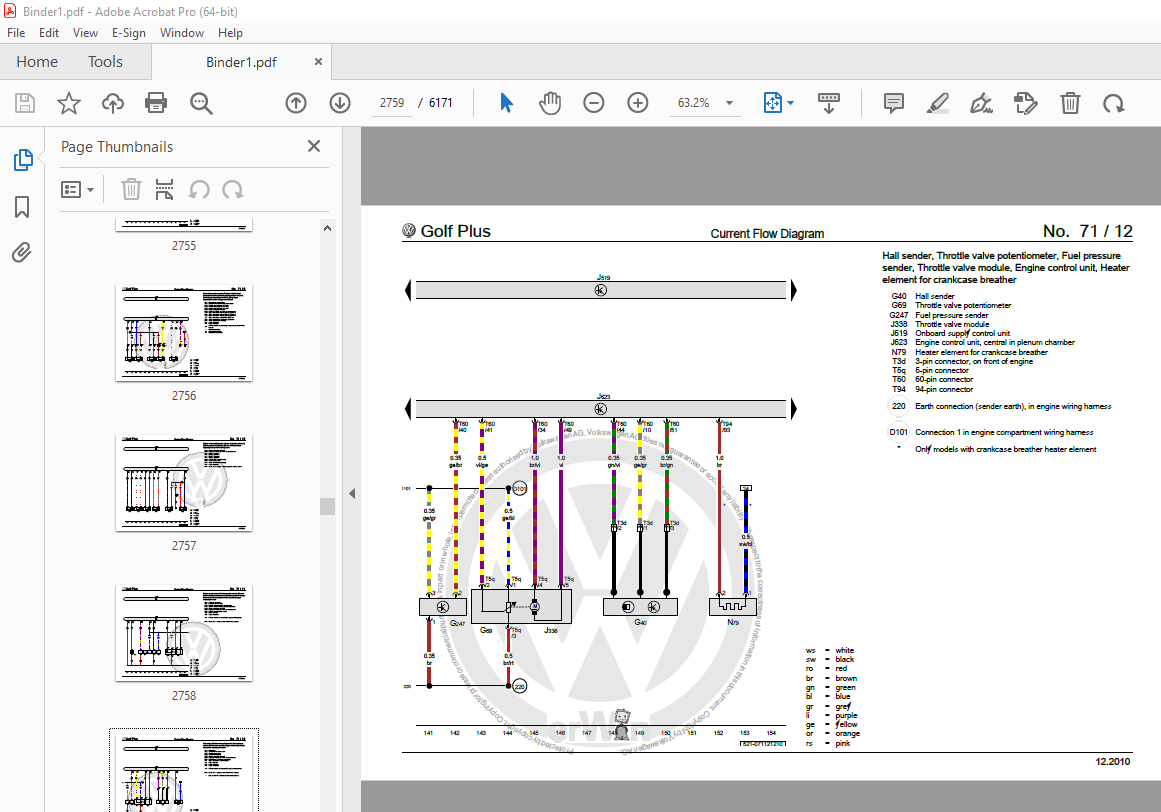Click the Golf Plus heading in document
This screenshot has width=1161, height=812.
(x=455, y=231)
